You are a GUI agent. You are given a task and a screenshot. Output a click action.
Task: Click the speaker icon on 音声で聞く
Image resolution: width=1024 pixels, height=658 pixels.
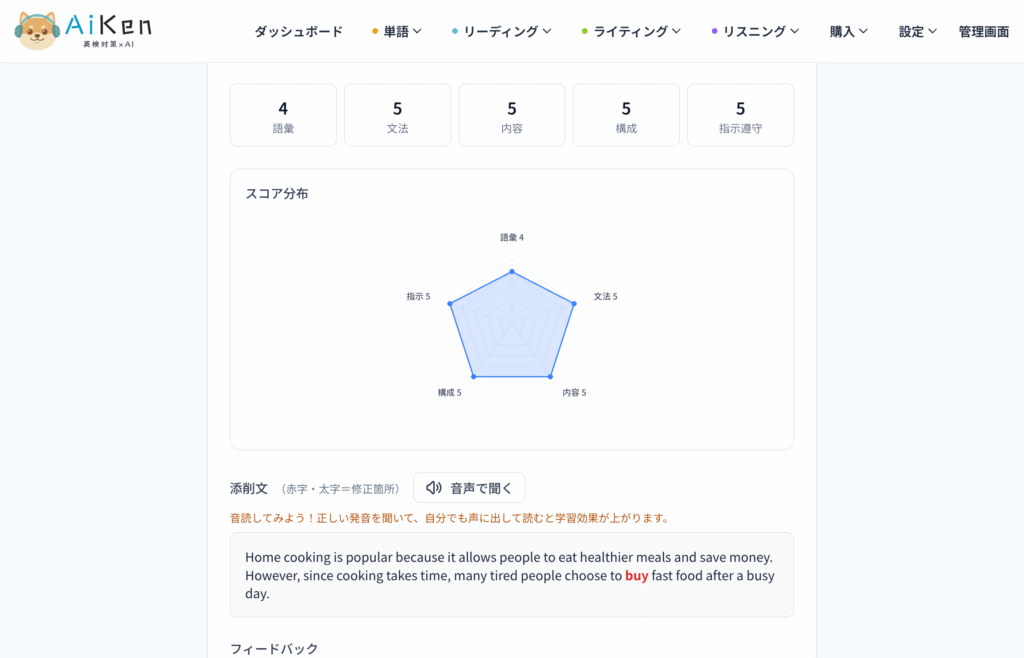(x=434, y=488)
